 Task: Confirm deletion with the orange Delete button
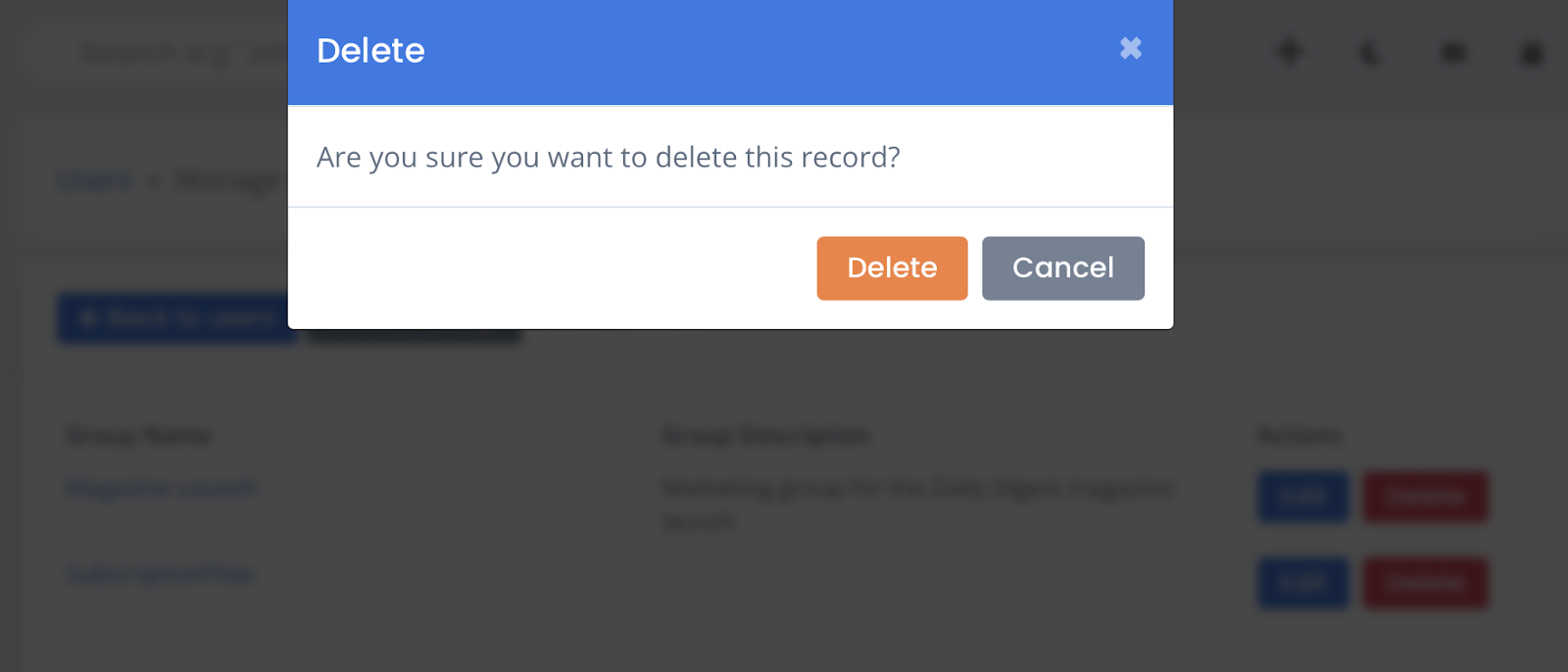point(892,267)
